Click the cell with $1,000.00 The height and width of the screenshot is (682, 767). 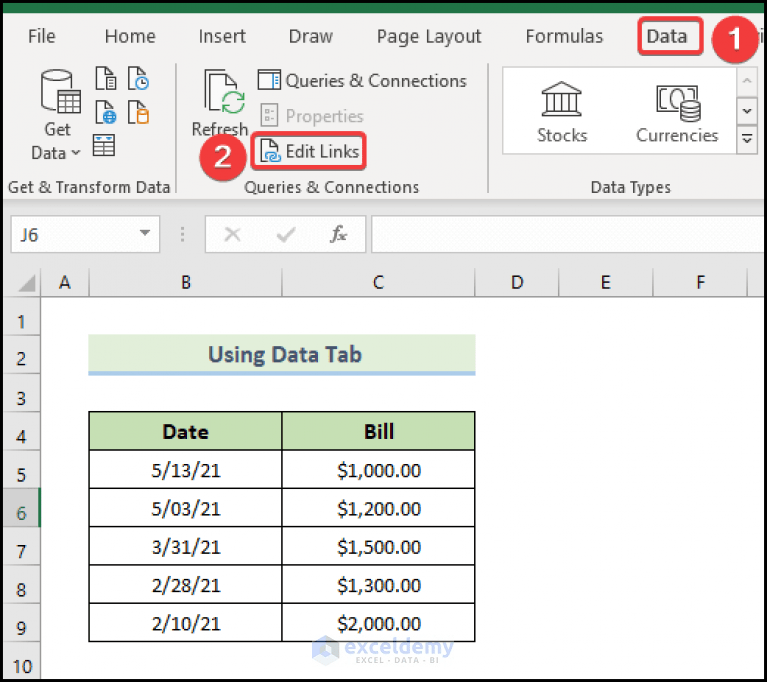(x=378, y=470)
